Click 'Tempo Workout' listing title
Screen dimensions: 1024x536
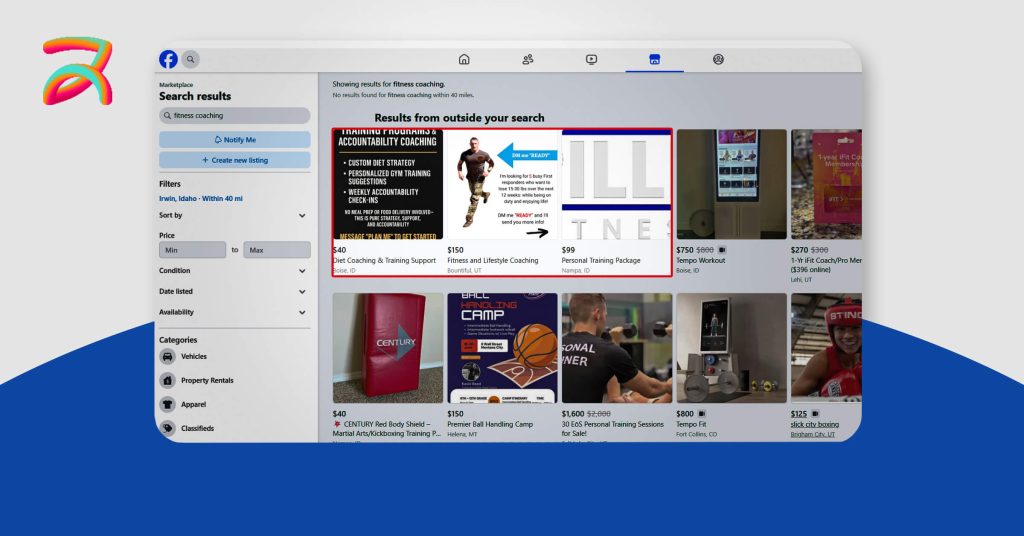[701, 260]
